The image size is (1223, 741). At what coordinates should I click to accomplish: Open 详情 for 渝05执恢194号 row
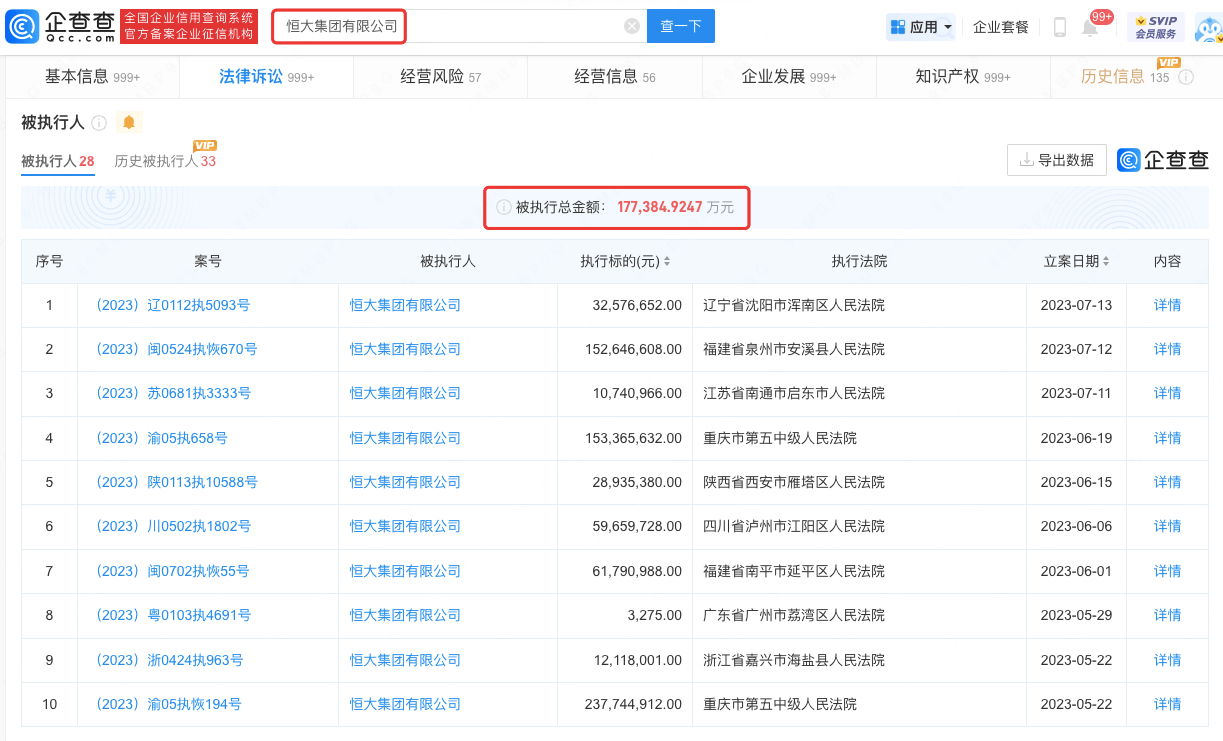(1167, 704)
